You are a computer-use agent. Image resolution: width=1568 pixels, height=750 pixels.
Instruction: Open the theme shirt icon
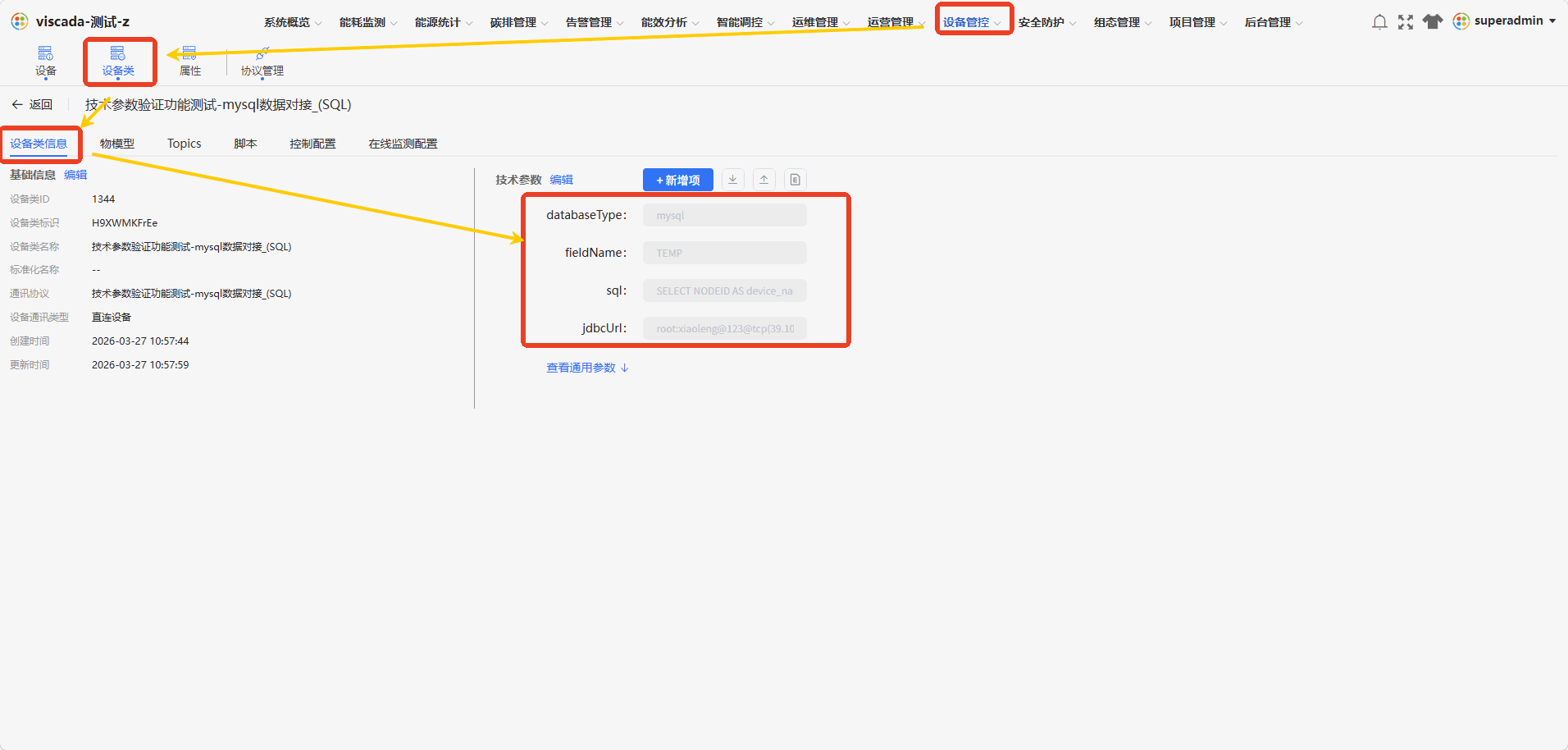pyautogui.click(x=1433, y=21)
